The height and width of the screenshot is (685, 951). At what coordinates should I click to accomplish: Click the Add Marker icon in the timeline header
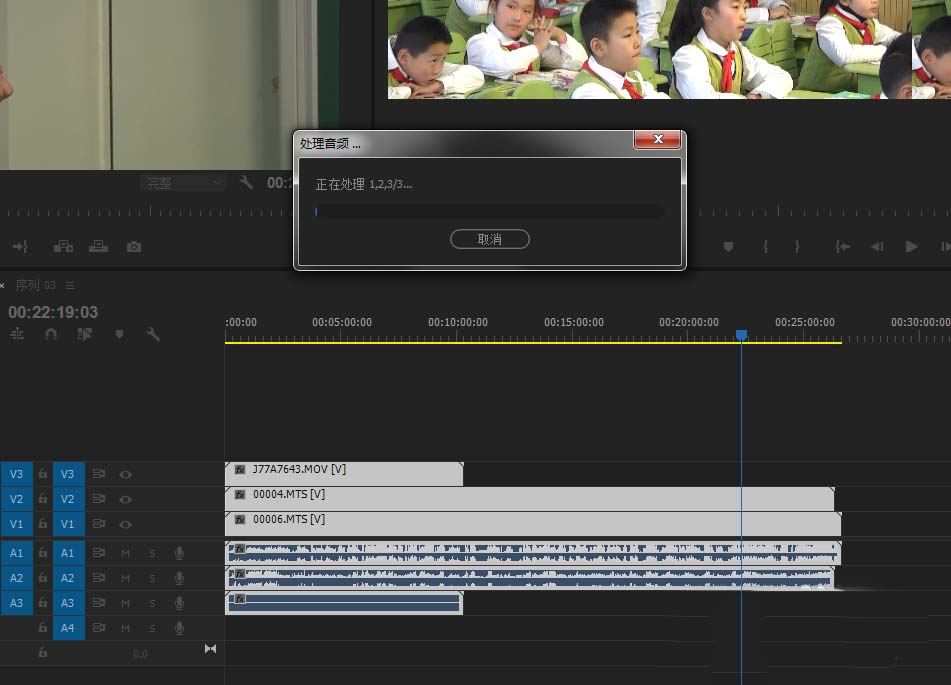[119, 334]
